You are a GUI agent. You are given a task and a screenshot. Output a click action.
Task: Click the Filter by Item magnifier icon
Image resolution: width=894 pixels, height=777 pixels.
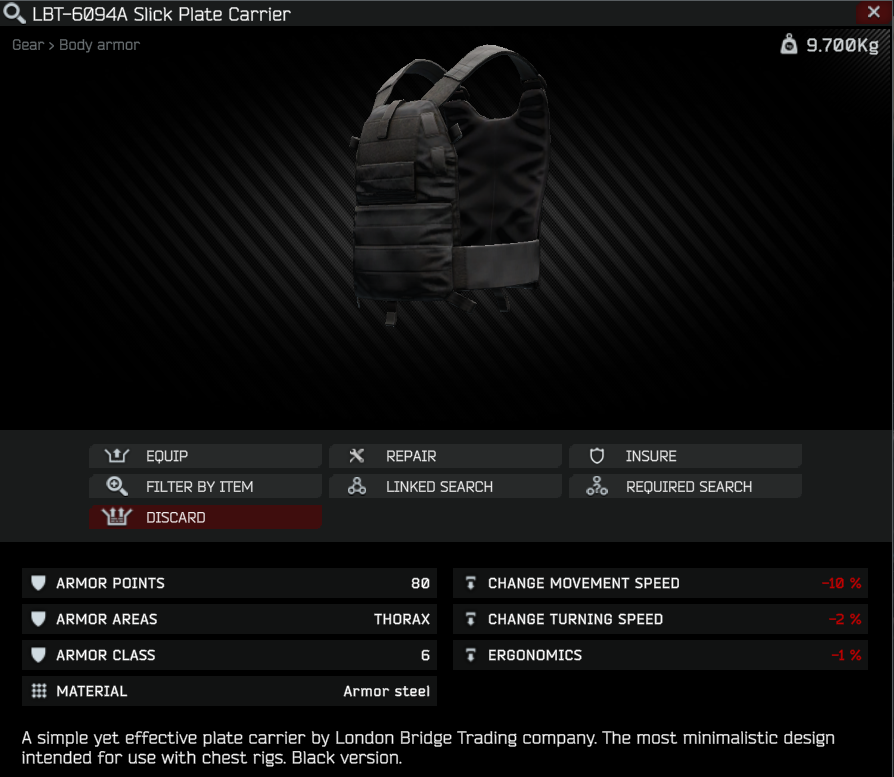coord(117,486)
